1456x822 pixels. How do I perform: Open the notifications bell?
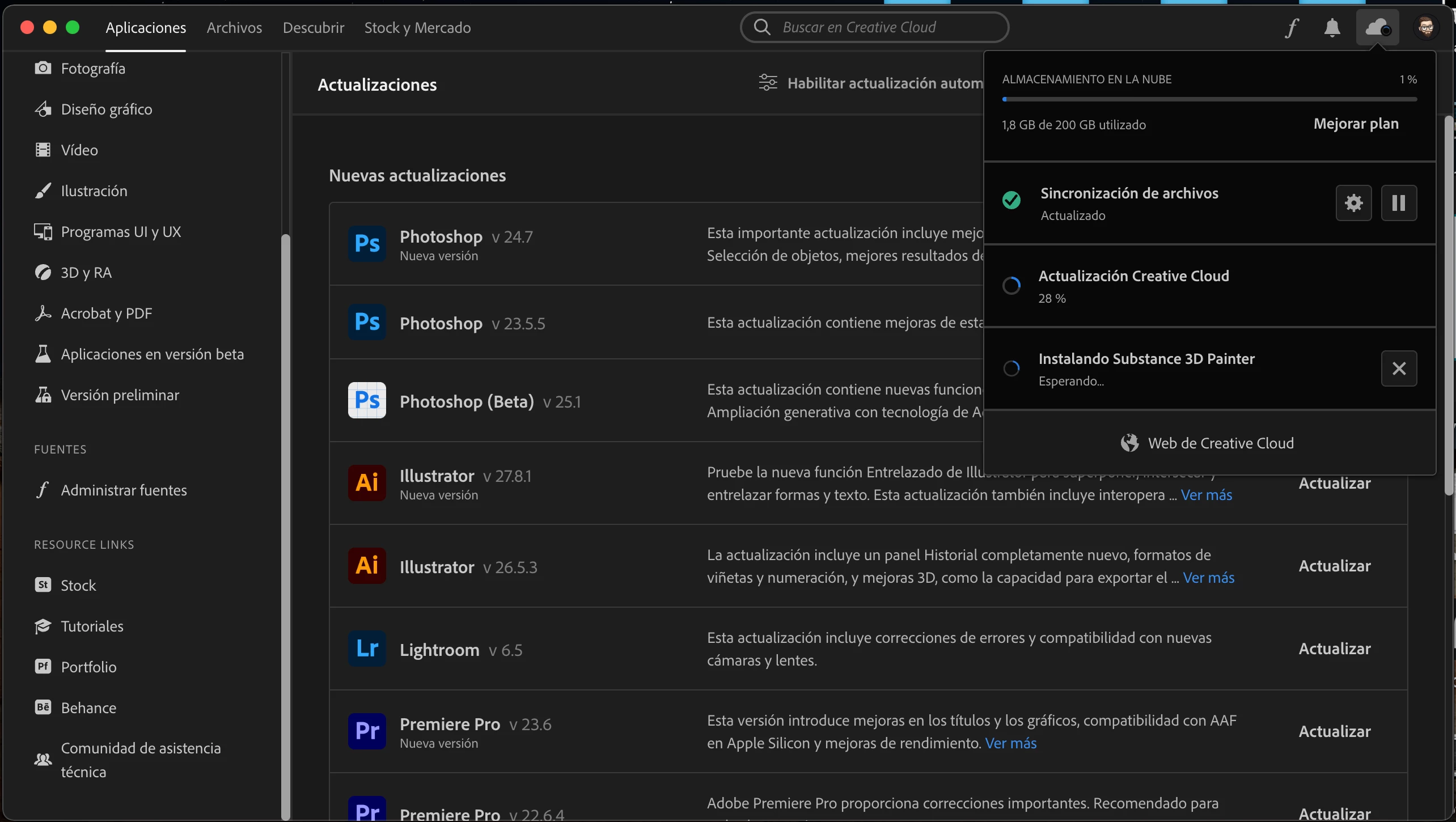(x=1332, y=28)
